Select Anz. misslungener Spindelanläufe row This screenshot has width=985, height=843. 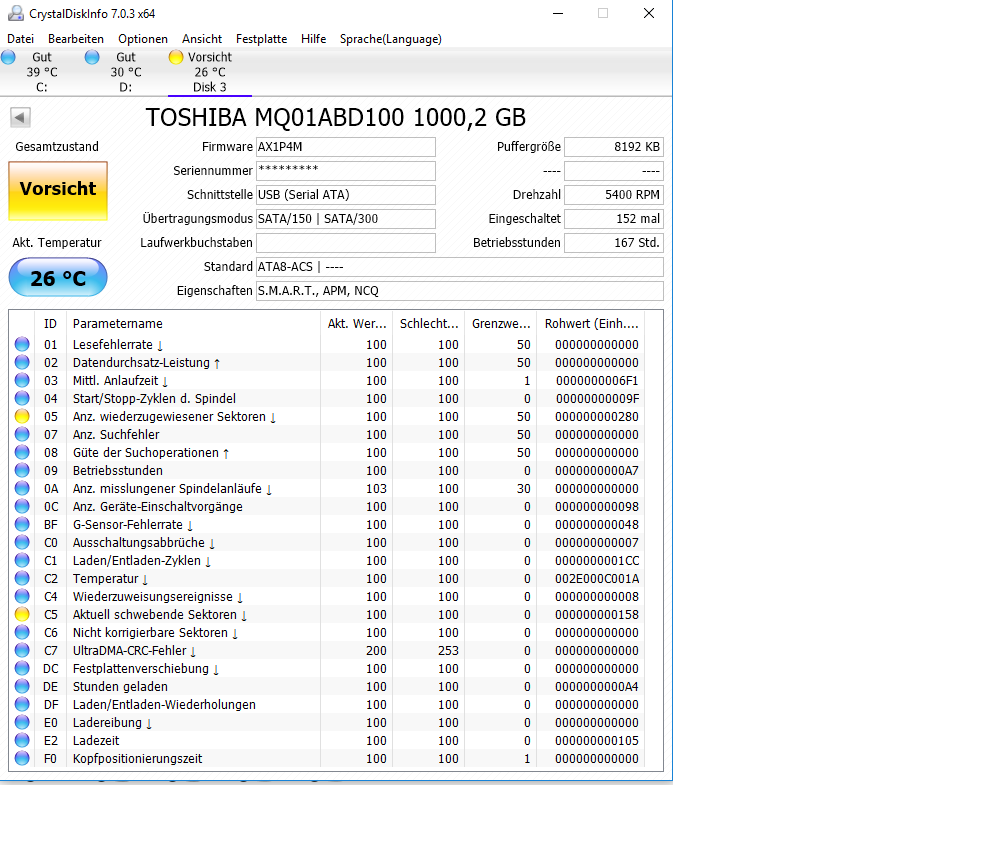point(328,489)
